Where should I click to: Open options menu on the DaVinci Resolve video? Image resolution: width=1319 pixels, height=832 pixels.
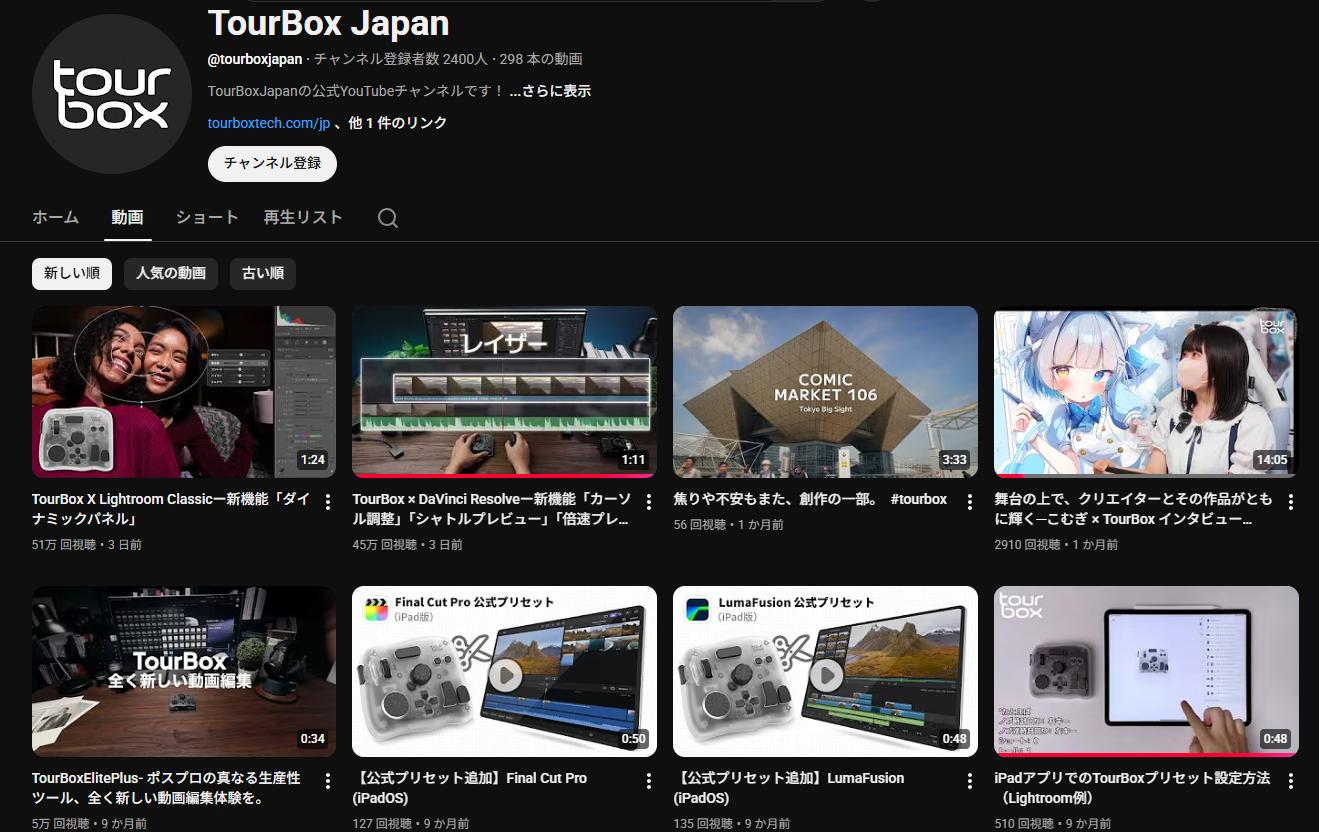(x=648, y=501)
